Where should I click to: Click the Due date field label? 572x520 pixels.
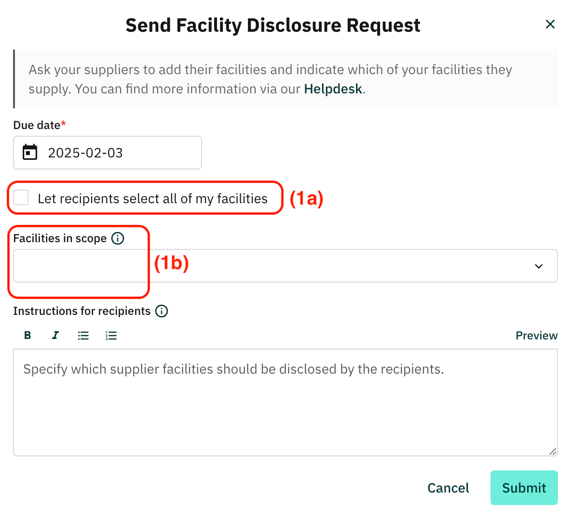(39, 125)
